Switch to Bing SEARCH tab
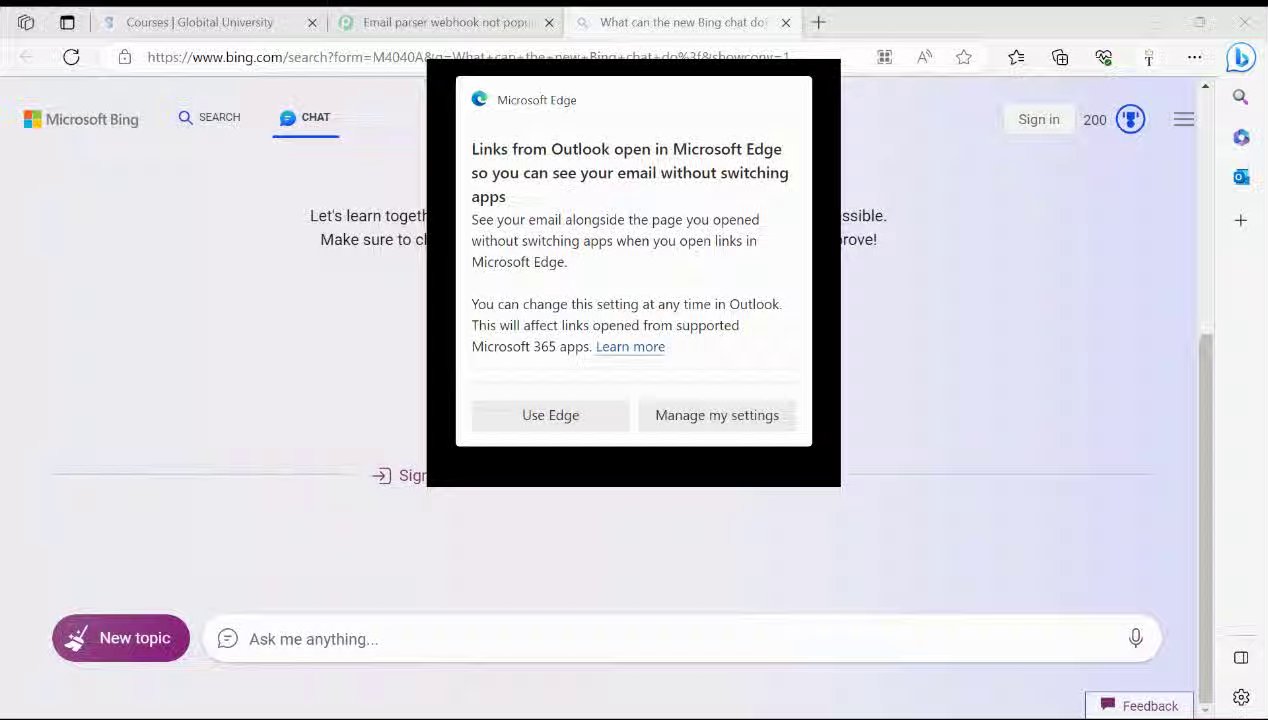Image resolution: width=1268 pixels, height=720 pixels. [209, 117]
